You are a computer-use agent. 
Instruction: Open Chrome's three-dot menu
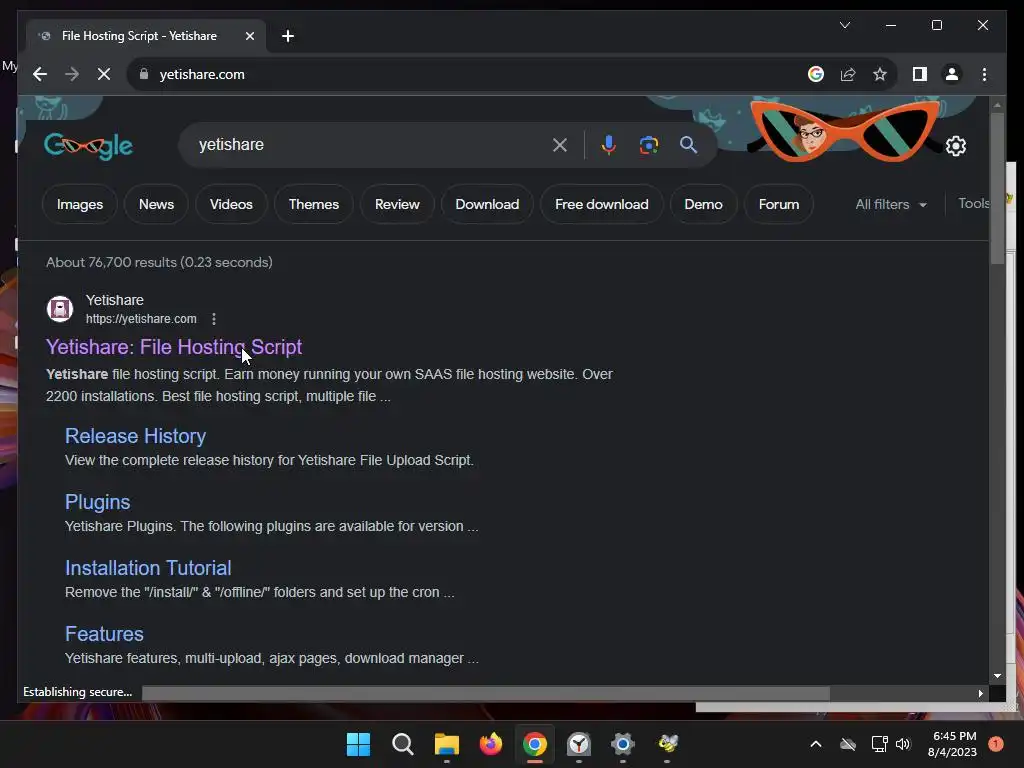[984, 74]
